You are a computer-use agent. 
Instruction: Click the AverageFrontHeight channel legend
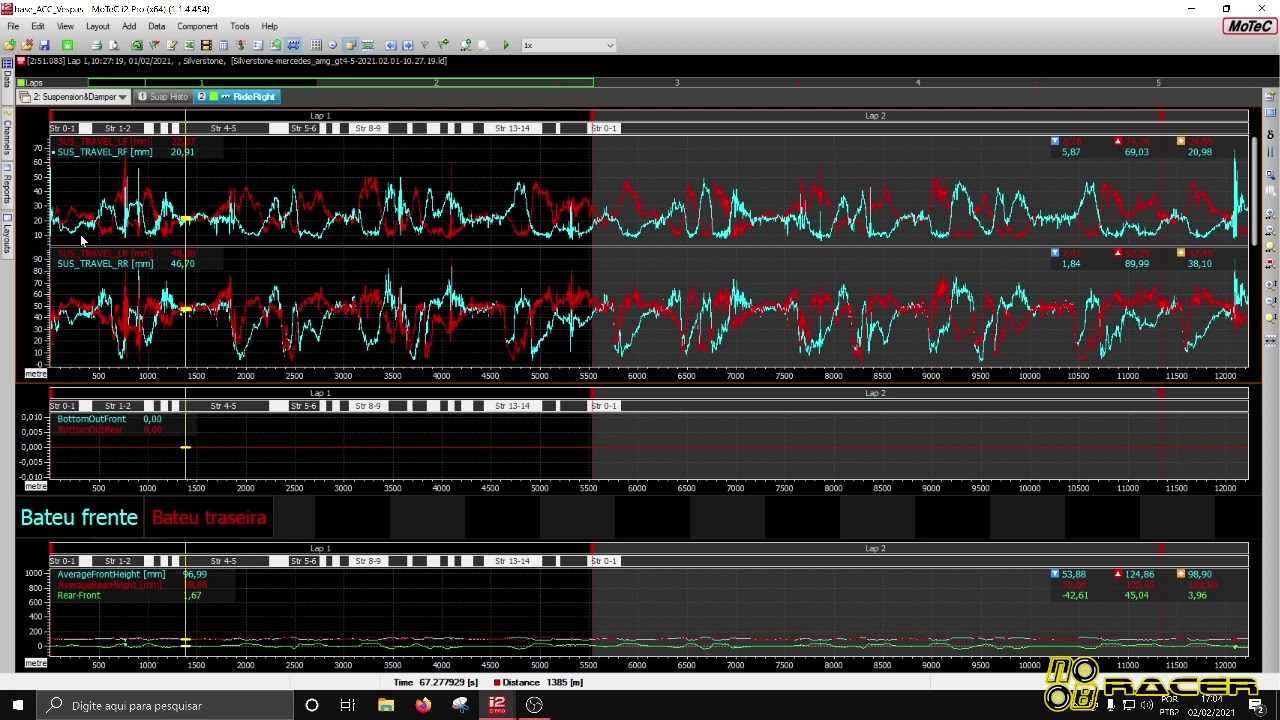tap(111, 575)
